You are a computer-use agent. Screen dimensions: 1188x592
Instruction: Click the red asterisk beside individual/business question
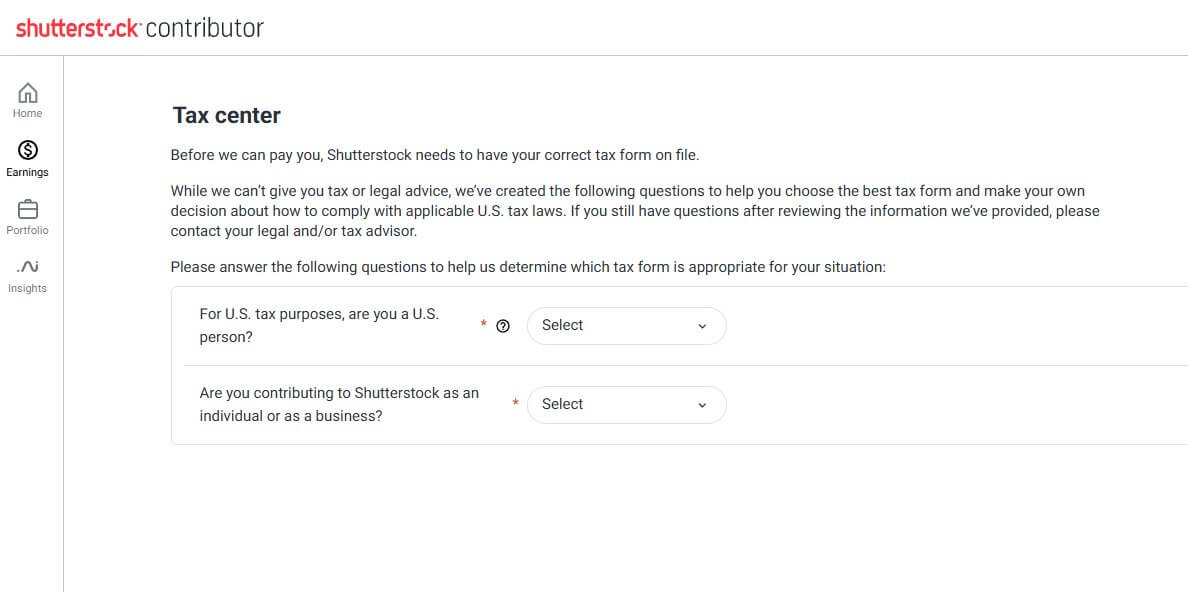coord(516,402)
